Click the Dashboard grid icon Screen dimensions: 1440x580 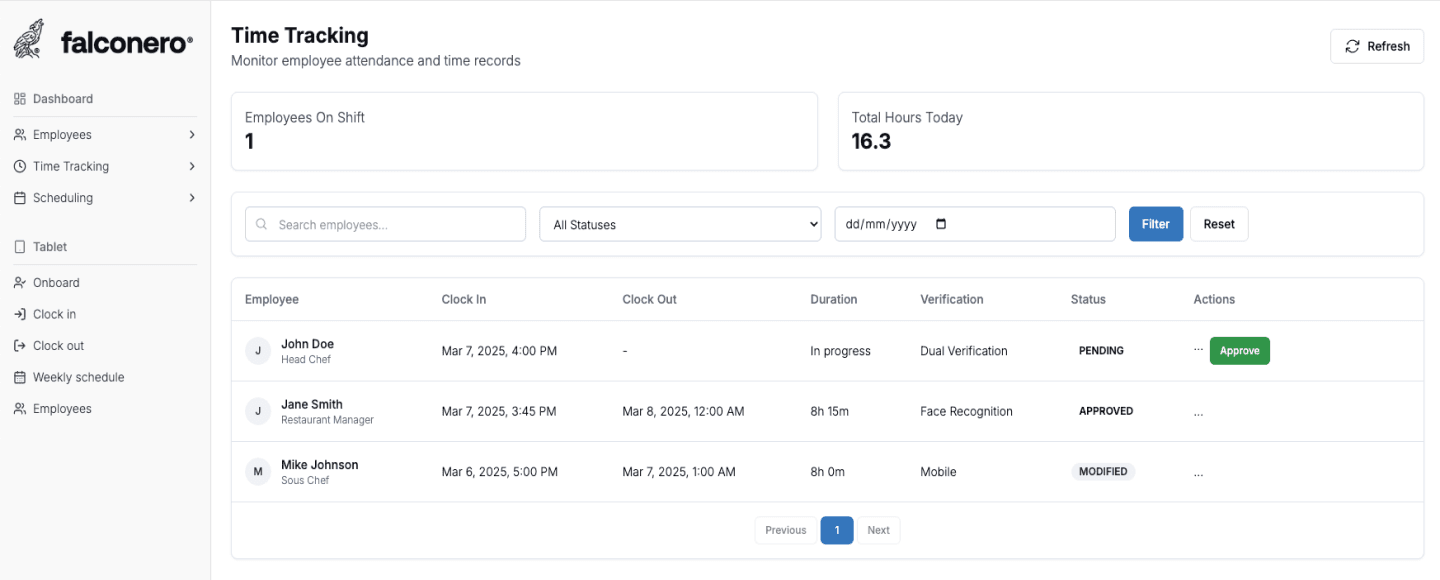20,99
